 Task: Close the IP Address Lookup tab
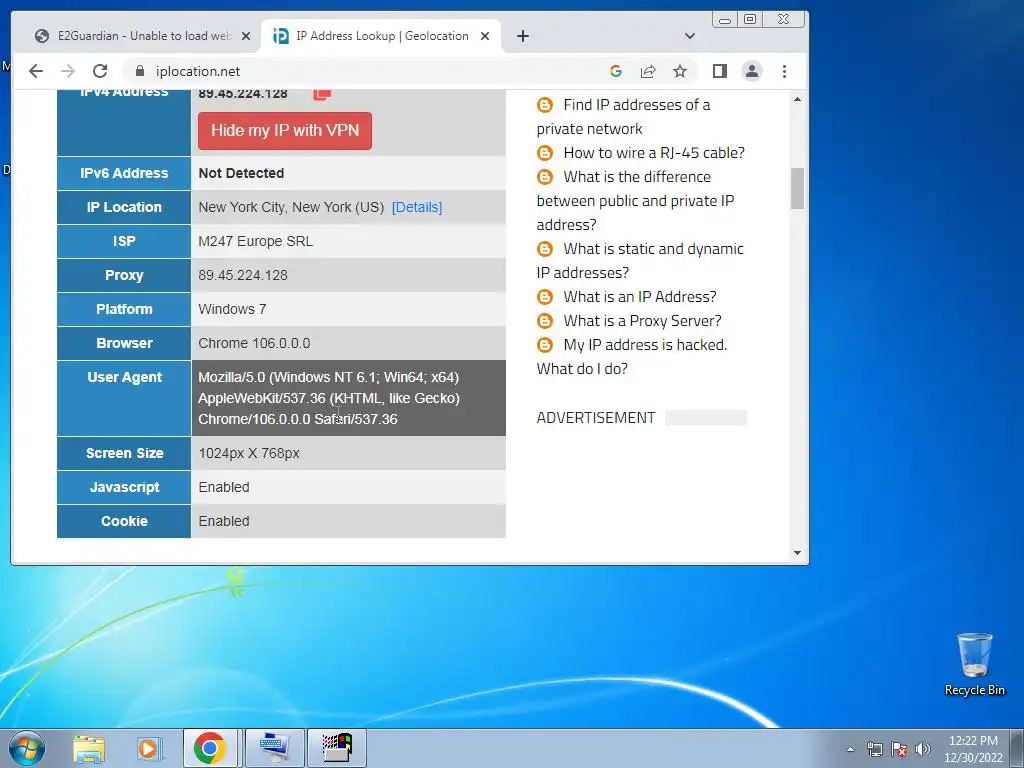point(485,36)
